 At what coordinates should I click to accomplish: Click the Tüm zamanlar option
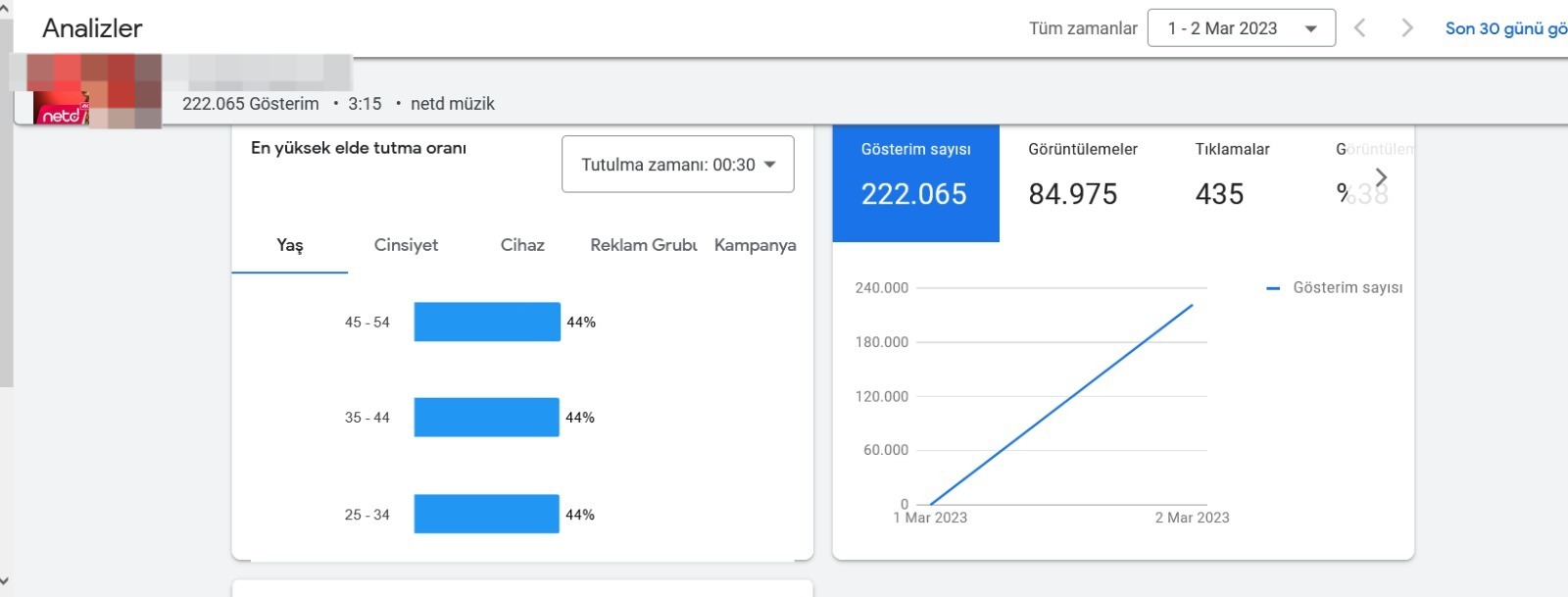tap(1083, 28)
